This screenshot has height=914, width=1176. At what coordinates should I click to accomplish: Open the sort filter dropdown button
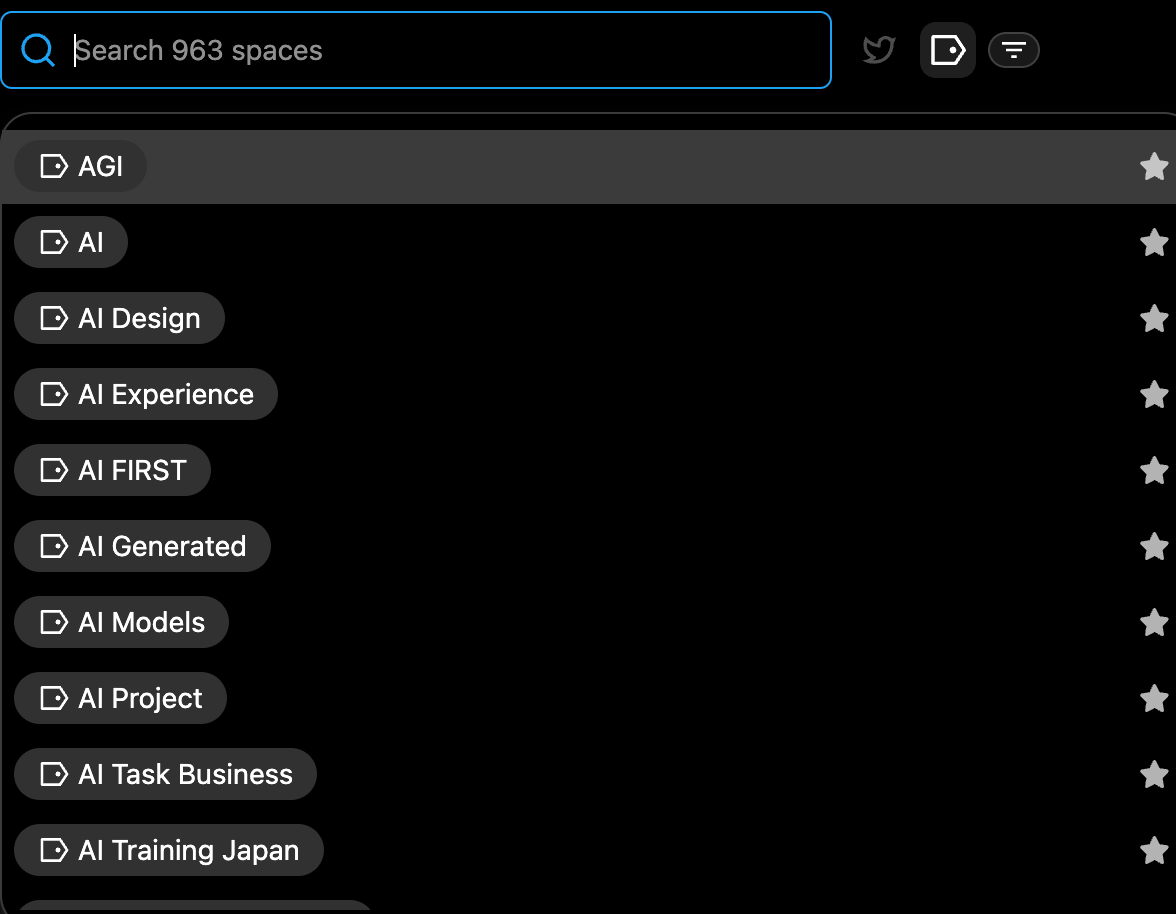tap(1013, 50)
